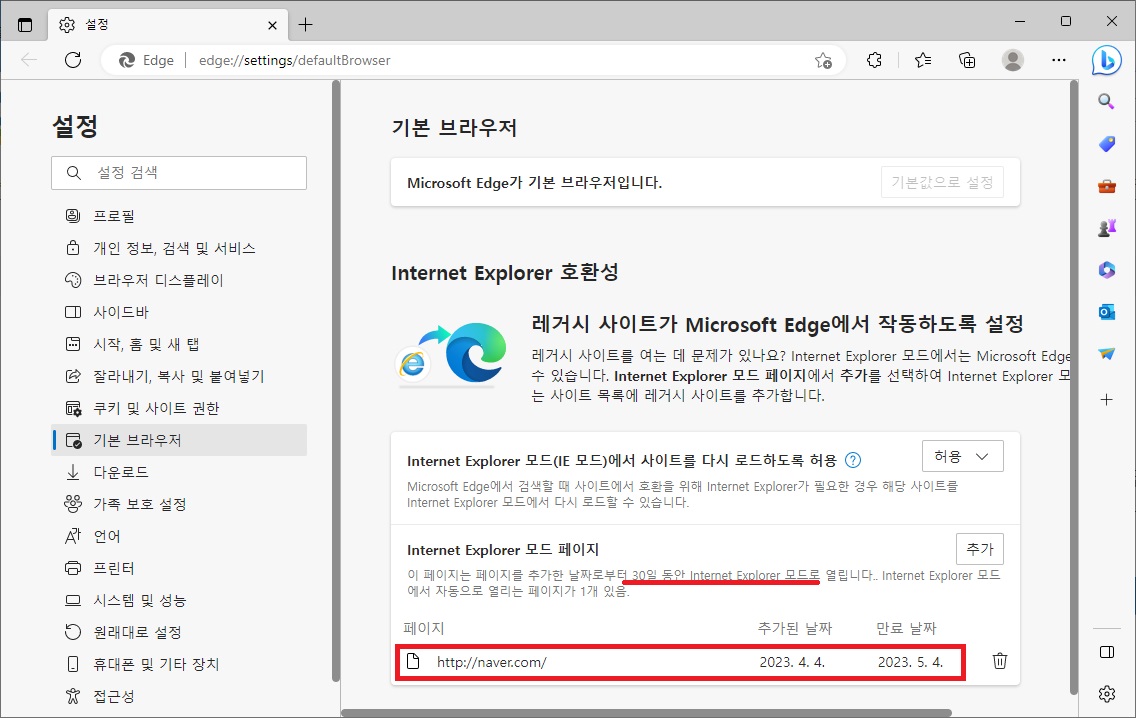Screen dimensions: 1136x718
Task: Click the 추가된 날짜 column header
Action: (x=795, y=628)
